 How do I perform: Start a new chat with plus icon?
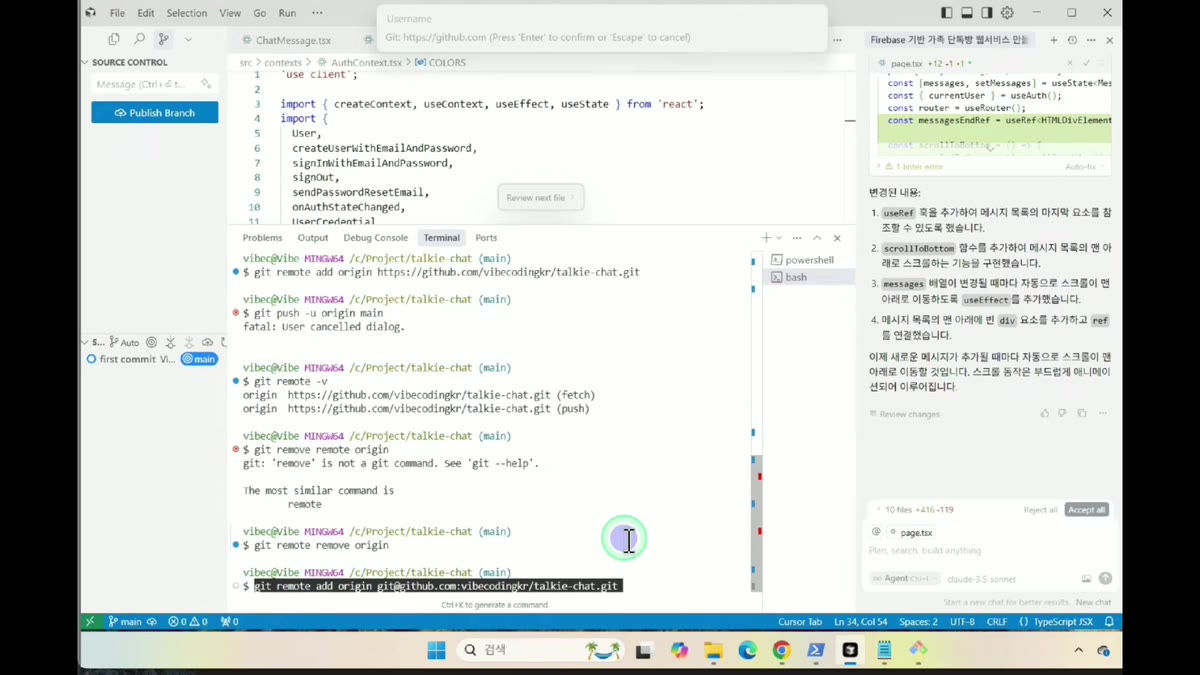point(1053,40)
